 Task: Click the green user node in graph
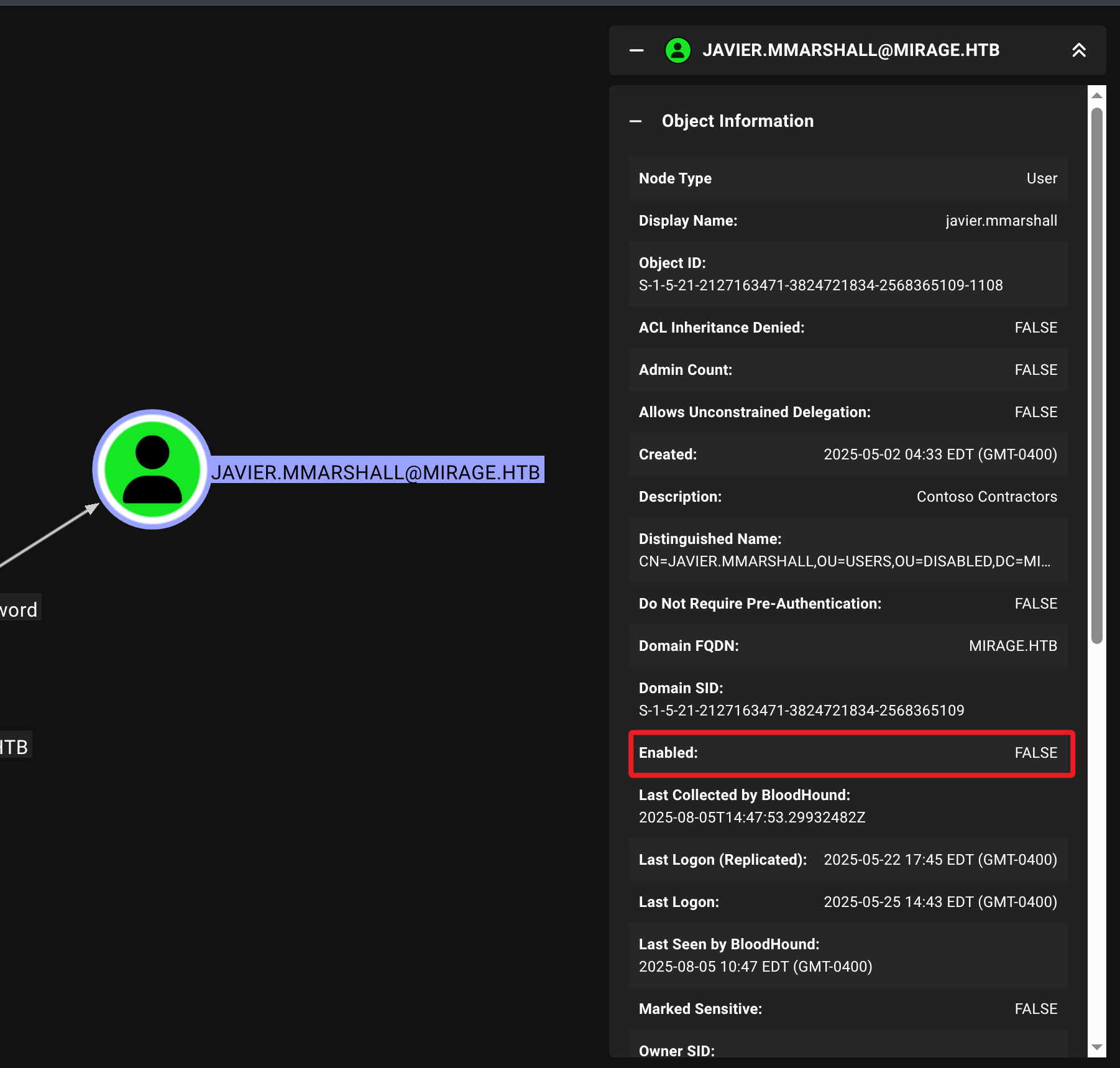(x=152, y=469)
